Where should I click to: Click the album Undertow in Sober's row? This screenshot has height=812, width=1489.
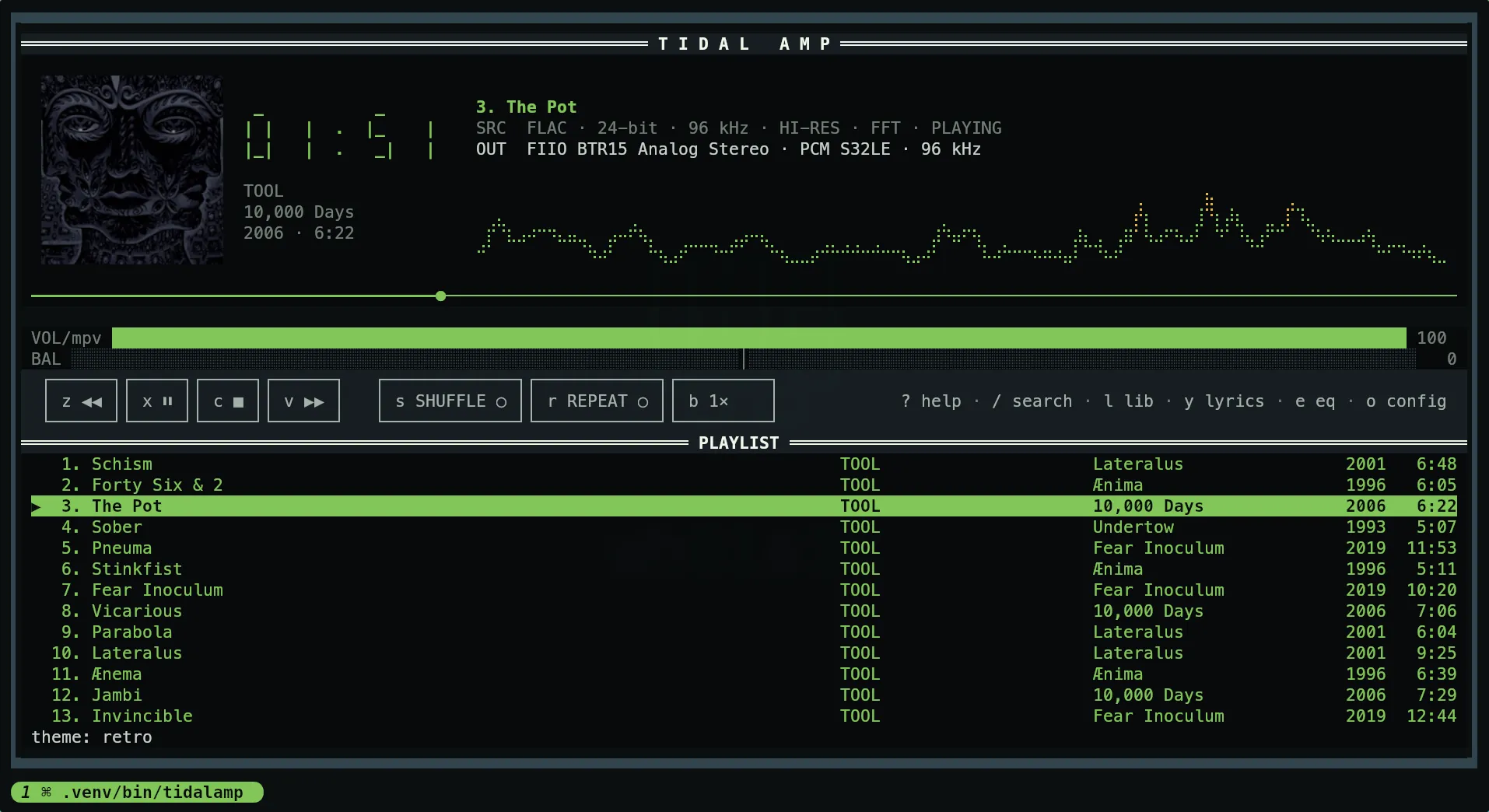coord(1133,527)
